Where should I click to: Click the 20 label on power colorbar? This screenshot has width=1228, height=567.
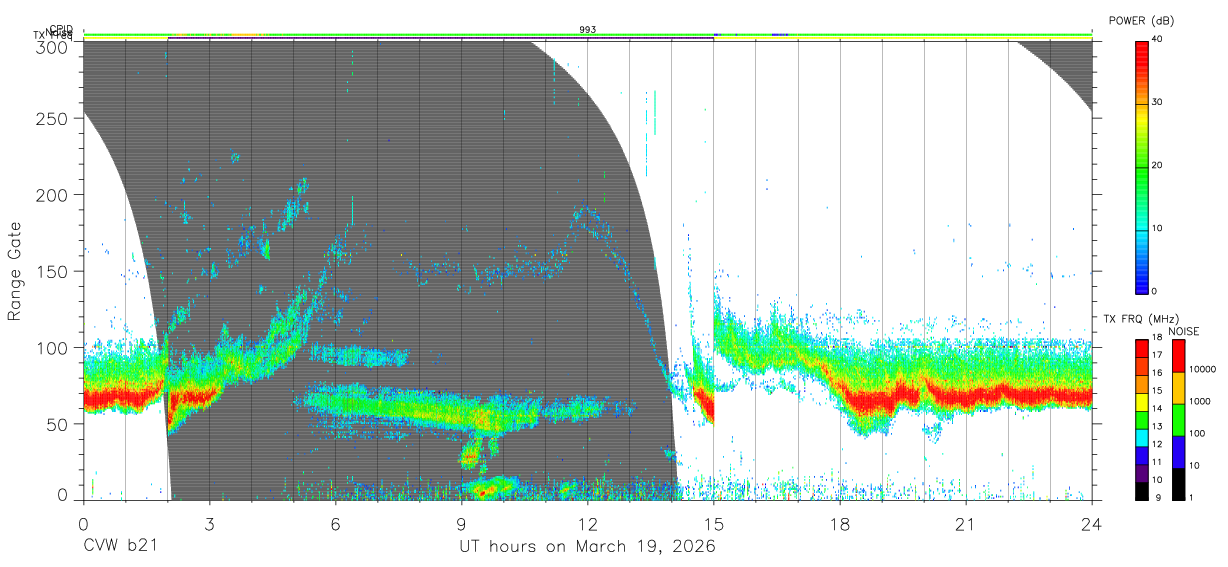point(1158,165)
